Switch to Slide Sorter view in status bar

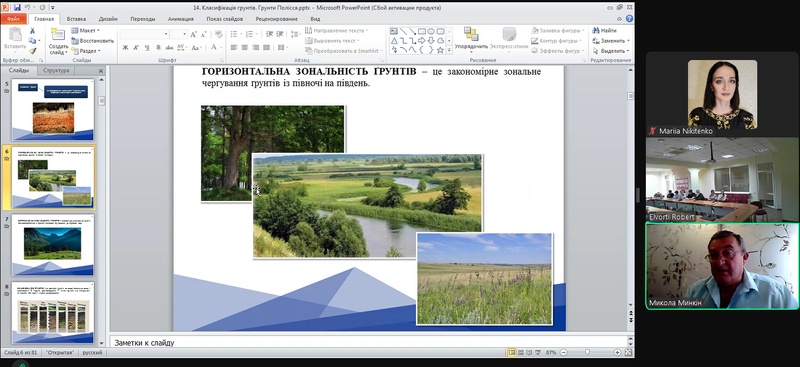pyautogui.click(x=520, y=353)
